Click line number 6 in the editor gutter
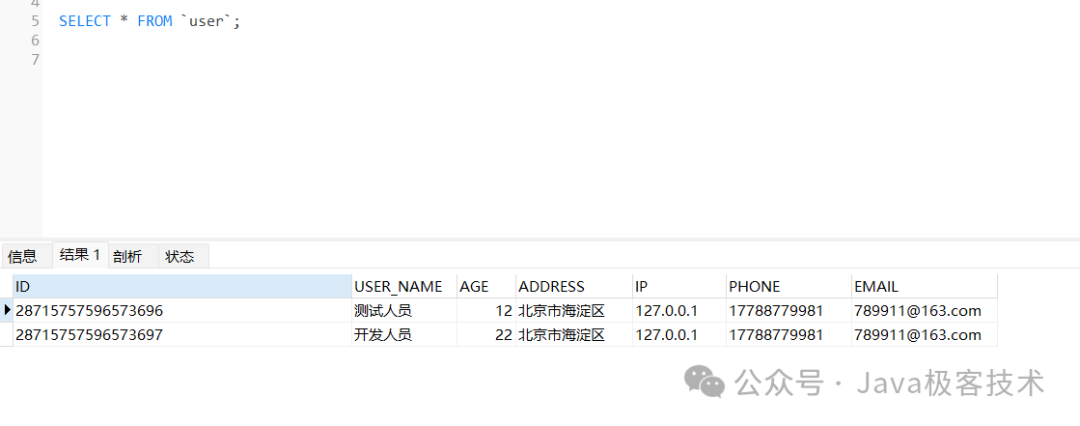The height and width of the screenshot is (426, 1080). pos(35,40)
